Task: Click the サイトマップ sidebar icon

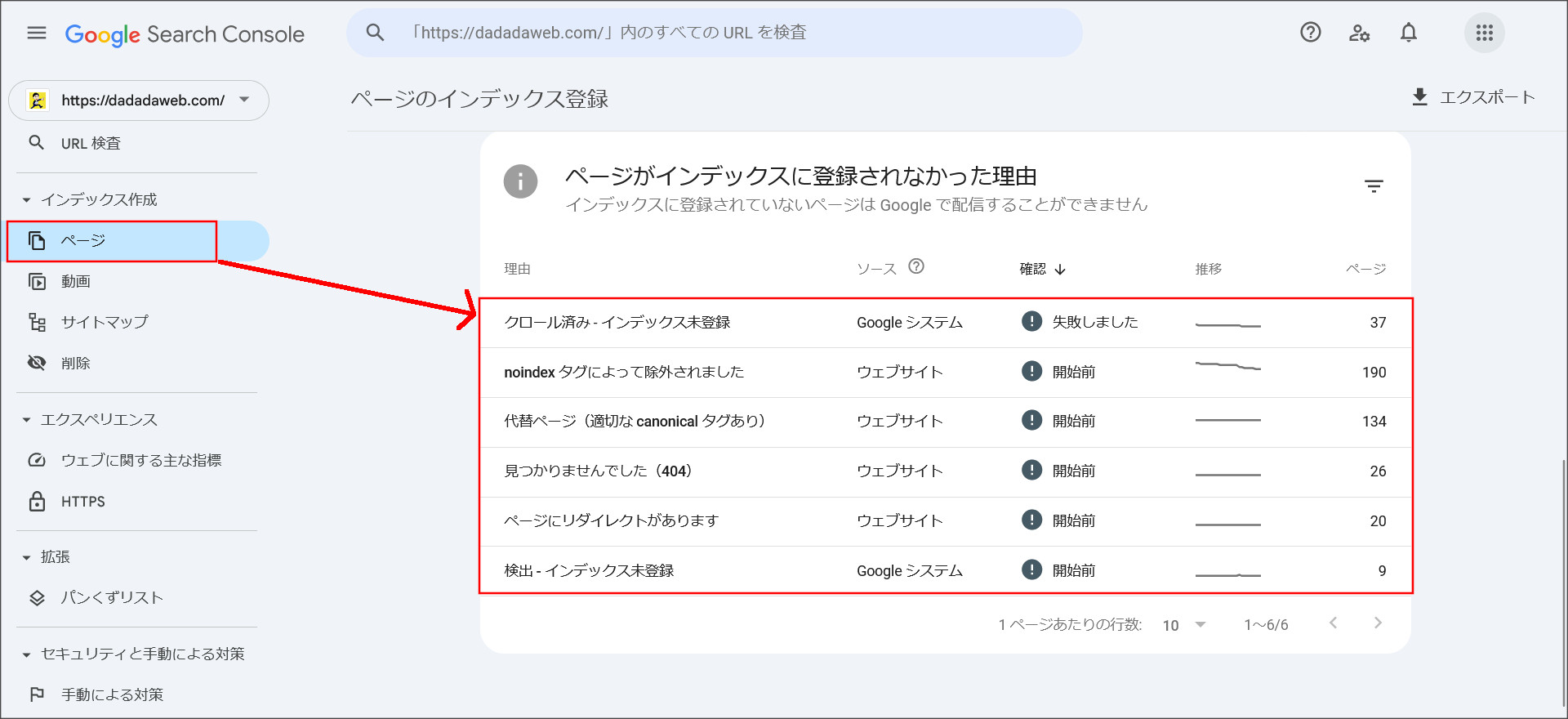Action: (37, 322)
